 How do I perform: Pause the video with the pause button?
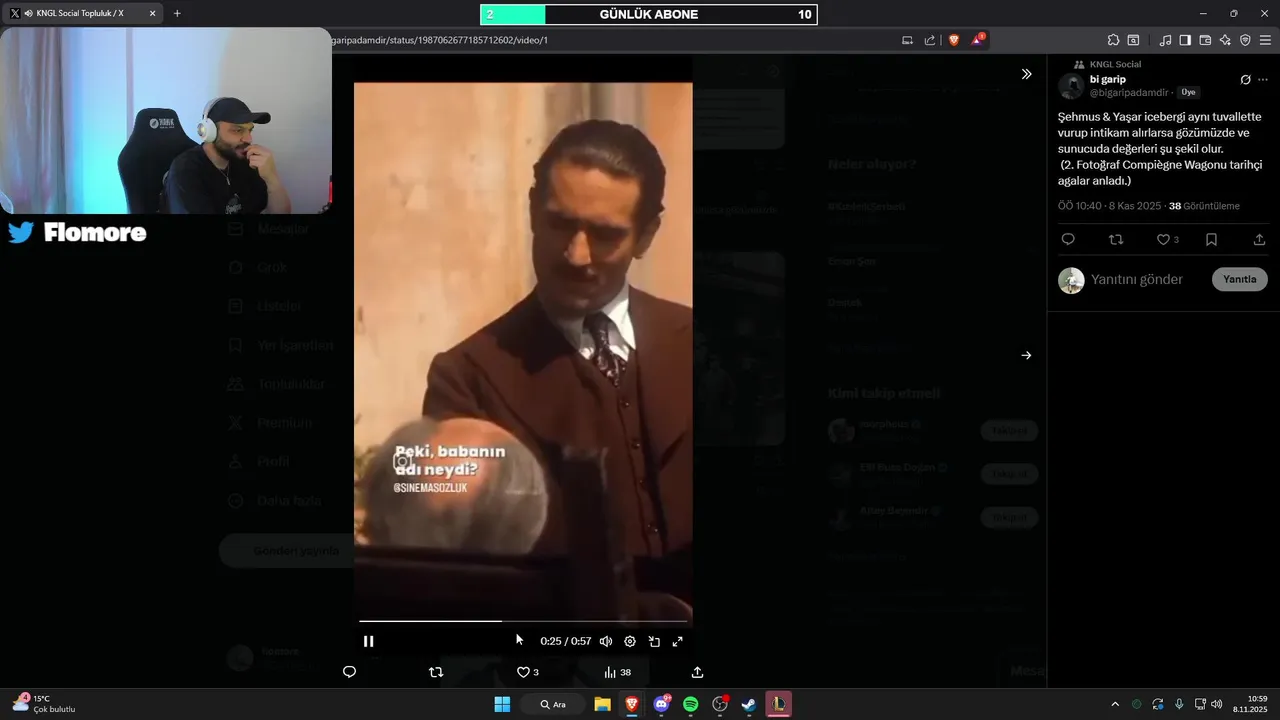click(x=368, y=641)
